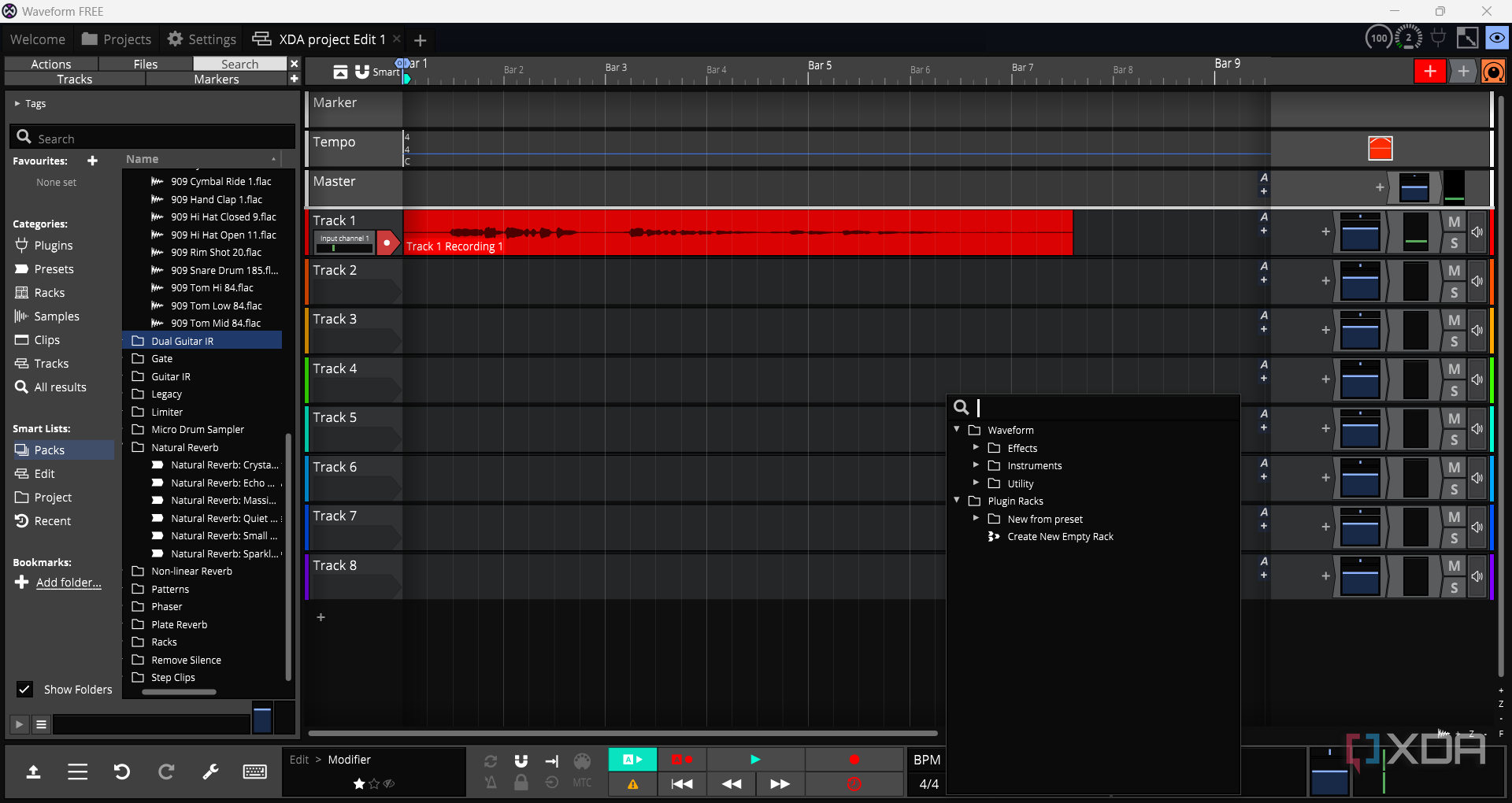Click the red add plugin plus button

(x=1429, y=72)
